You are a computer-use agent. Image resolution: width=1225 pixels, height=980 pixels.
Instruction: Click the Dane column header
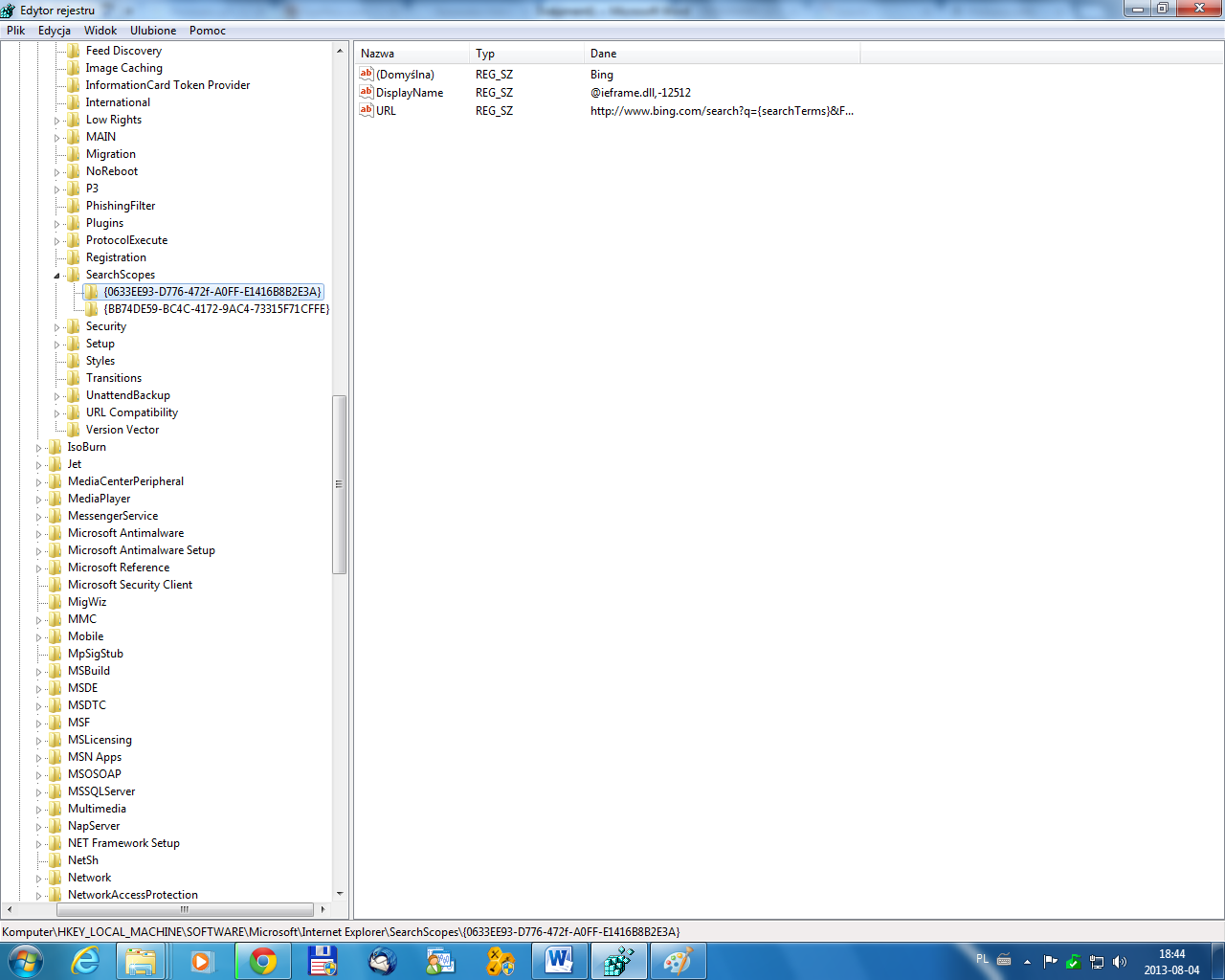tap(723, 54)
